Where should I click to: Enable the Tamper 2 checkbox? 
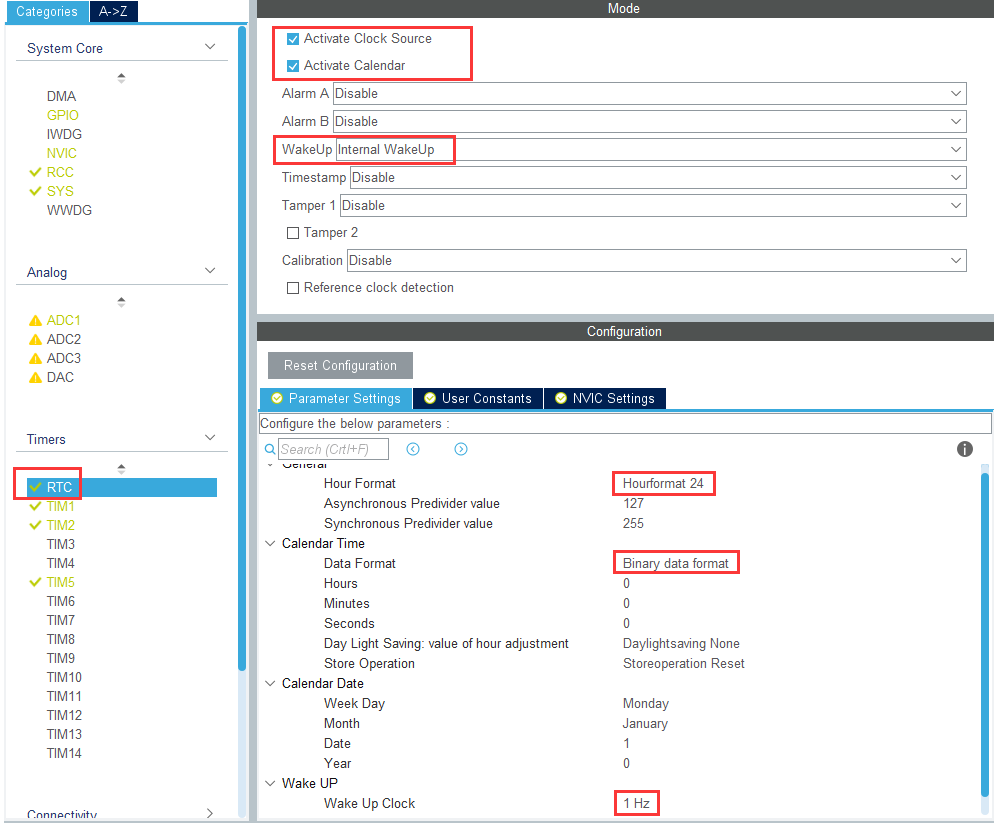pyautogui.click(x=293, y=233)
